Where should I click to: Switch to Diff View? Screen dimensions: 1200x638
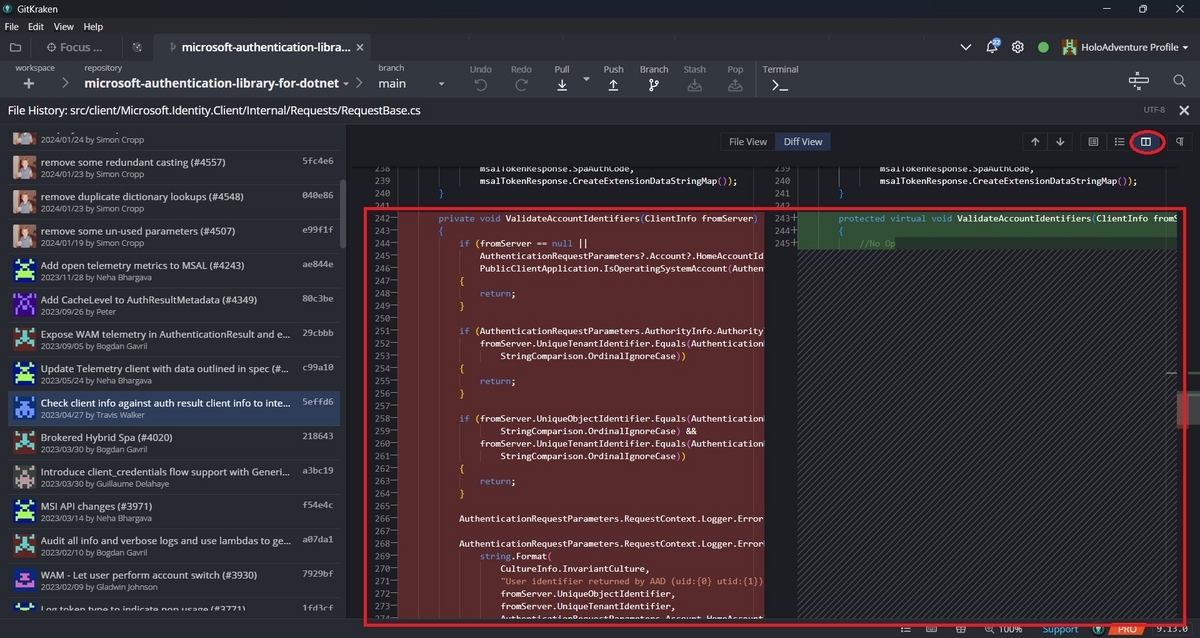803,142
